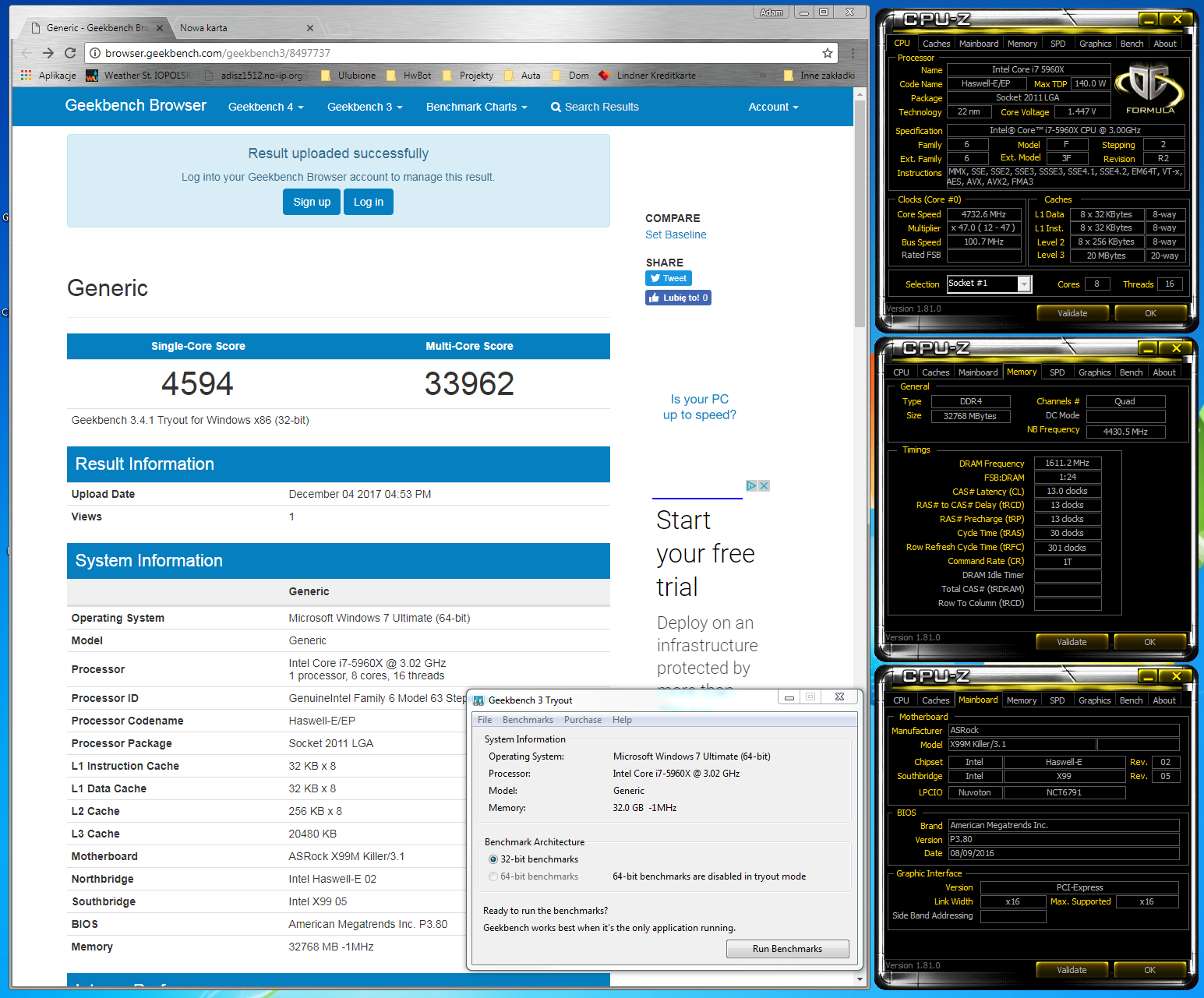This screenshot has height=998, width=1204.
Task: Open Memory tab in bottom CPU-Z Mainboard window
Action: pos(1022,700)
